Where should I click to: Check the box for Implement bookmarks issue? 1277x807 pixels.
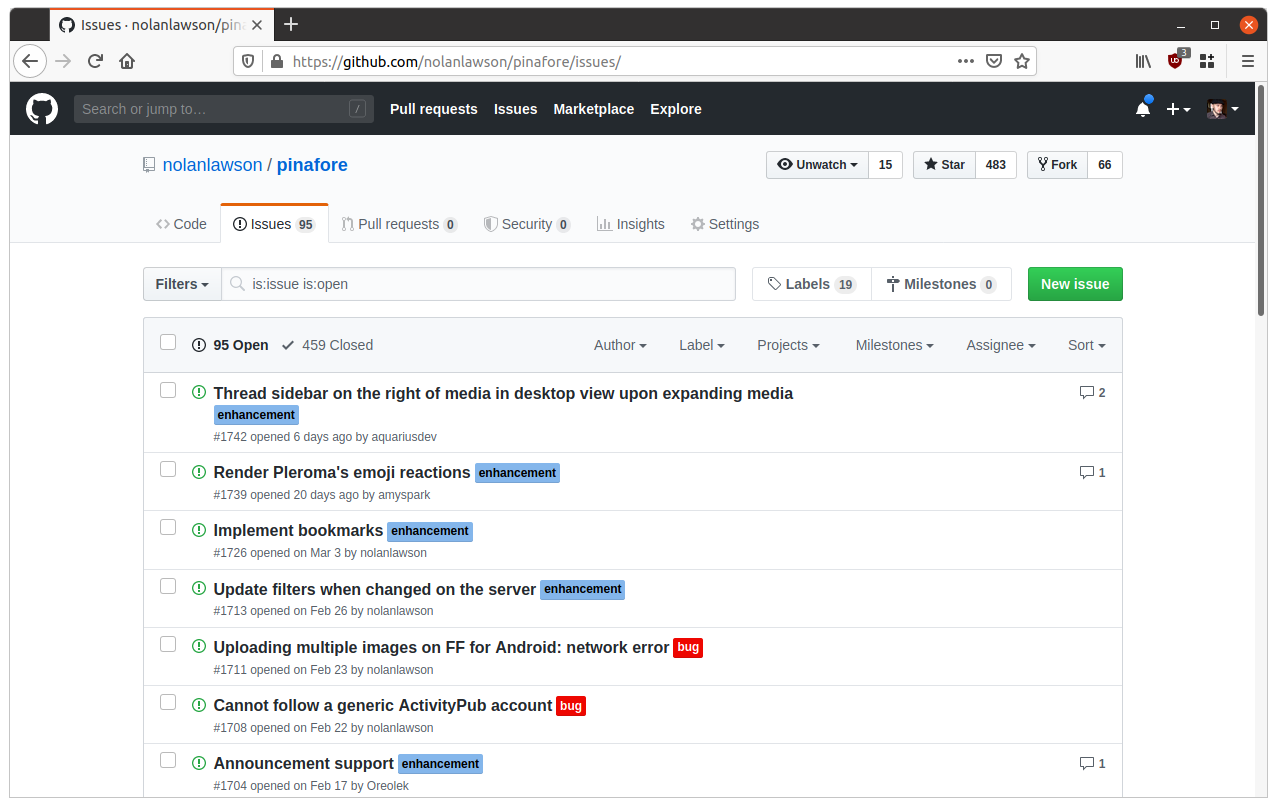pos(168,528)
